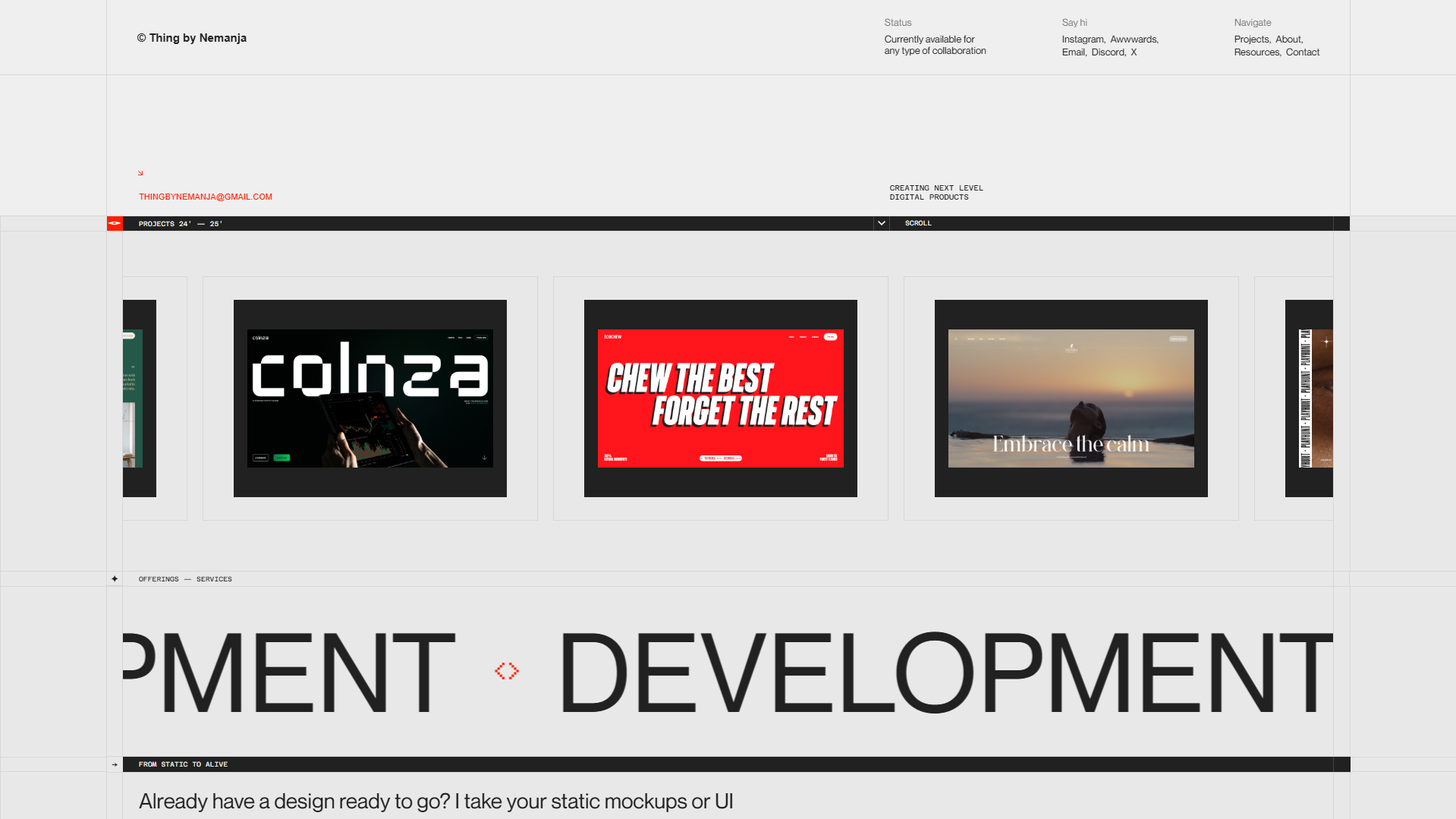Click the SCROLL label in the dark bar
Screen dimensions: 1456x819
918,223
